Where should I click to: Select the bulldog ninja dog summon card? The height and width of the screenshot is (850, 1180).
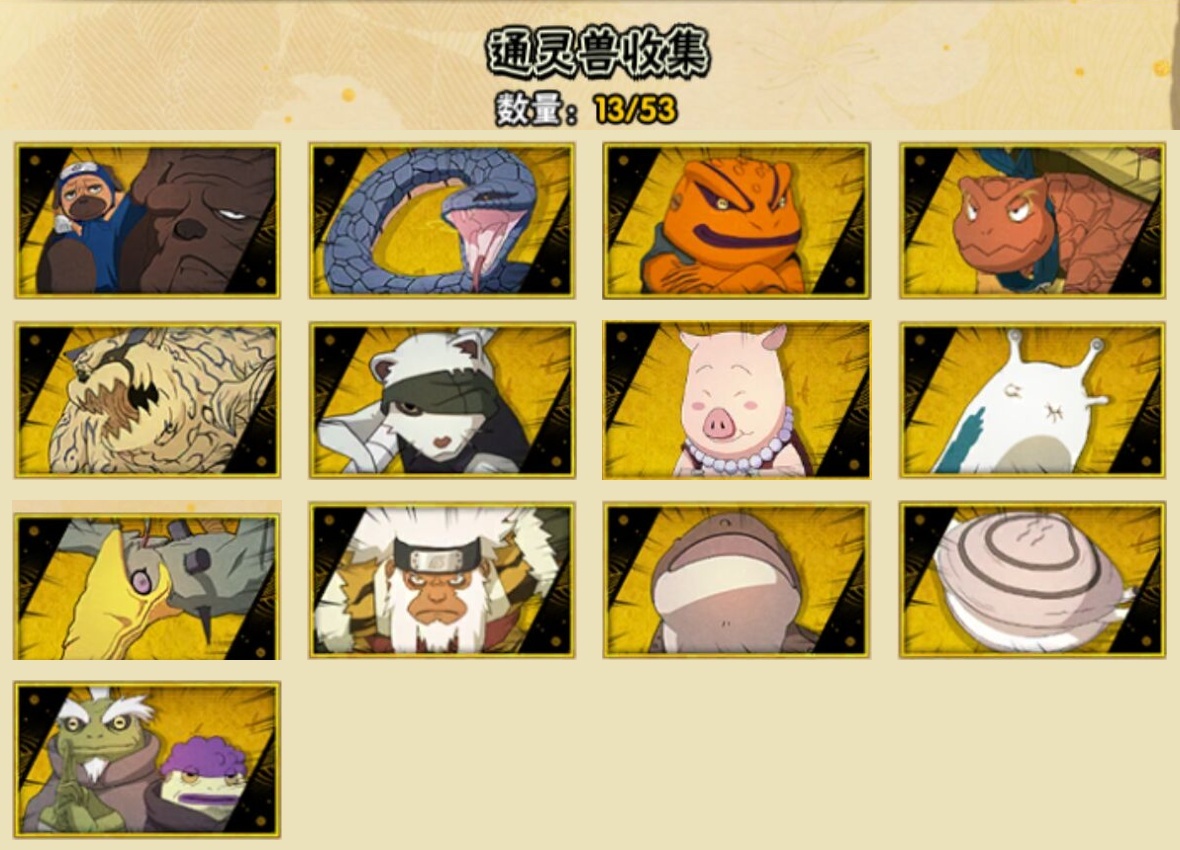point(148,221)
